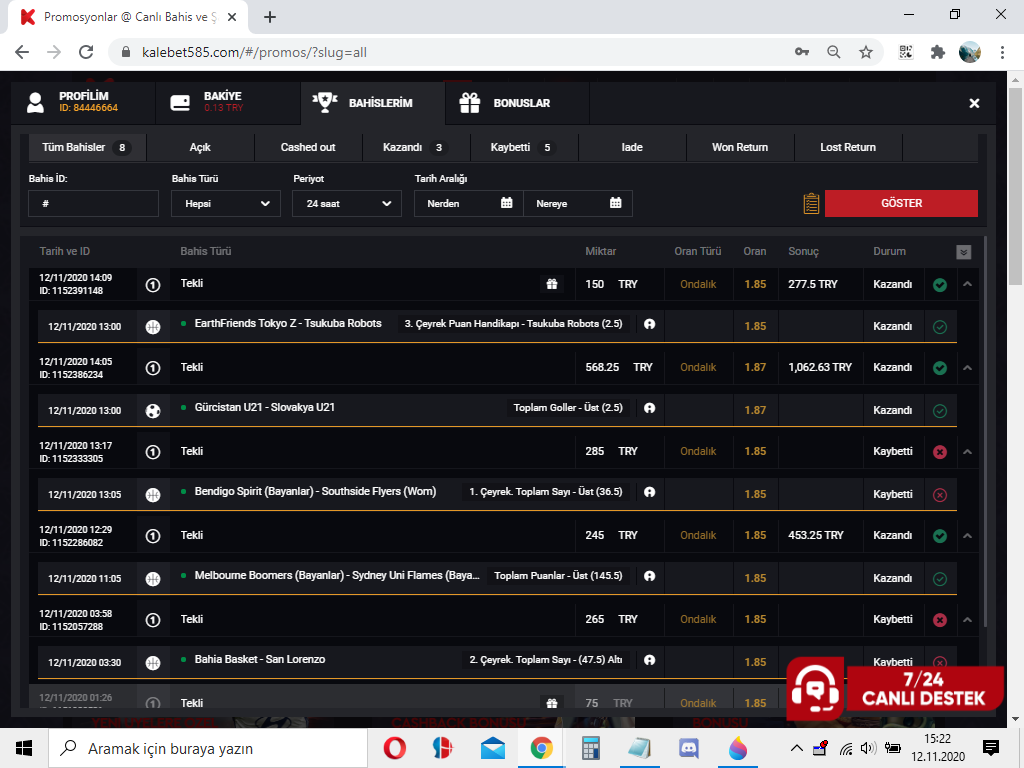Open the Periyot 24 saat dropdown
1024x768 pixels.
(347, 203)
